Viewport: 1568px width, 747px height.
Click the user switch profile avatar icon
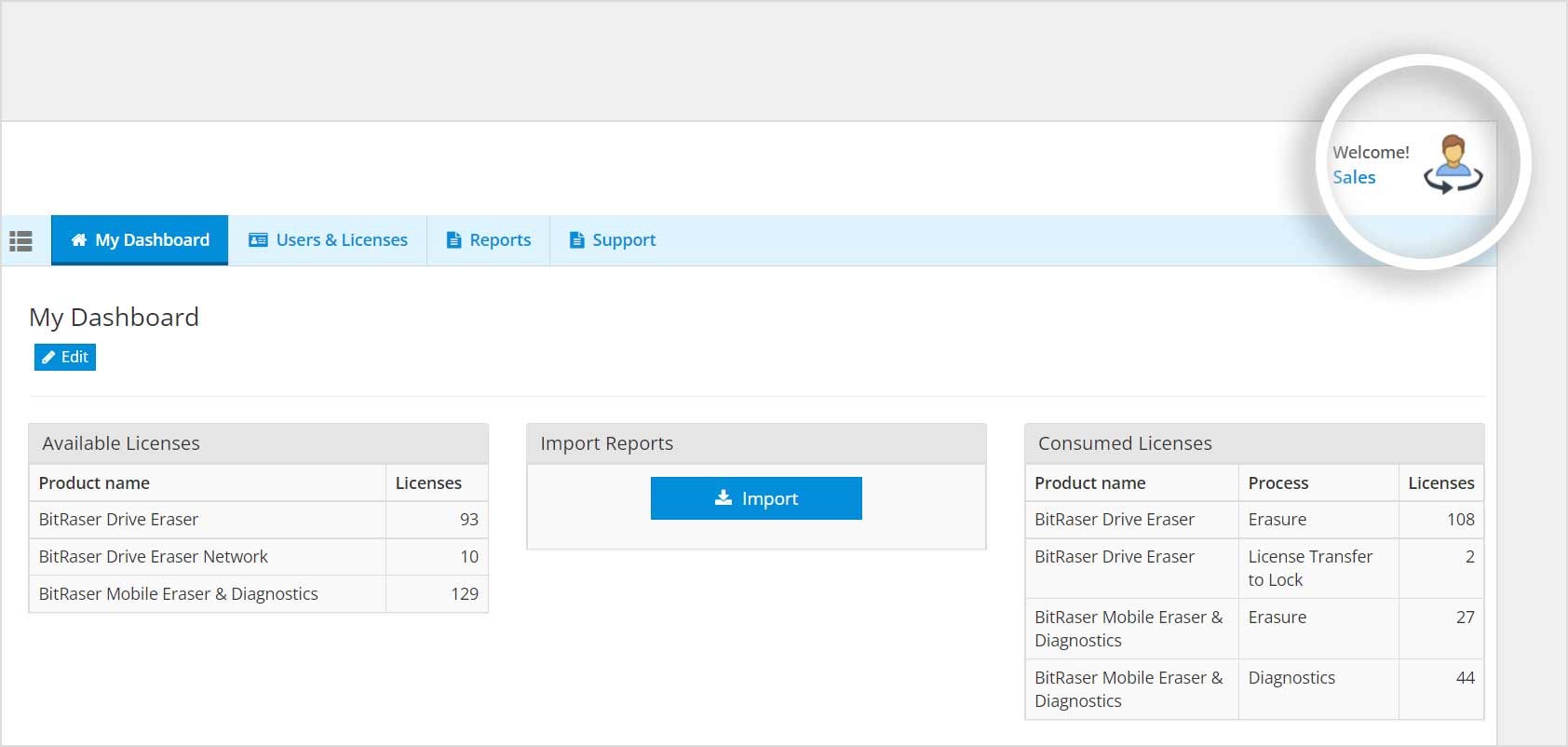pos(1453,164)
